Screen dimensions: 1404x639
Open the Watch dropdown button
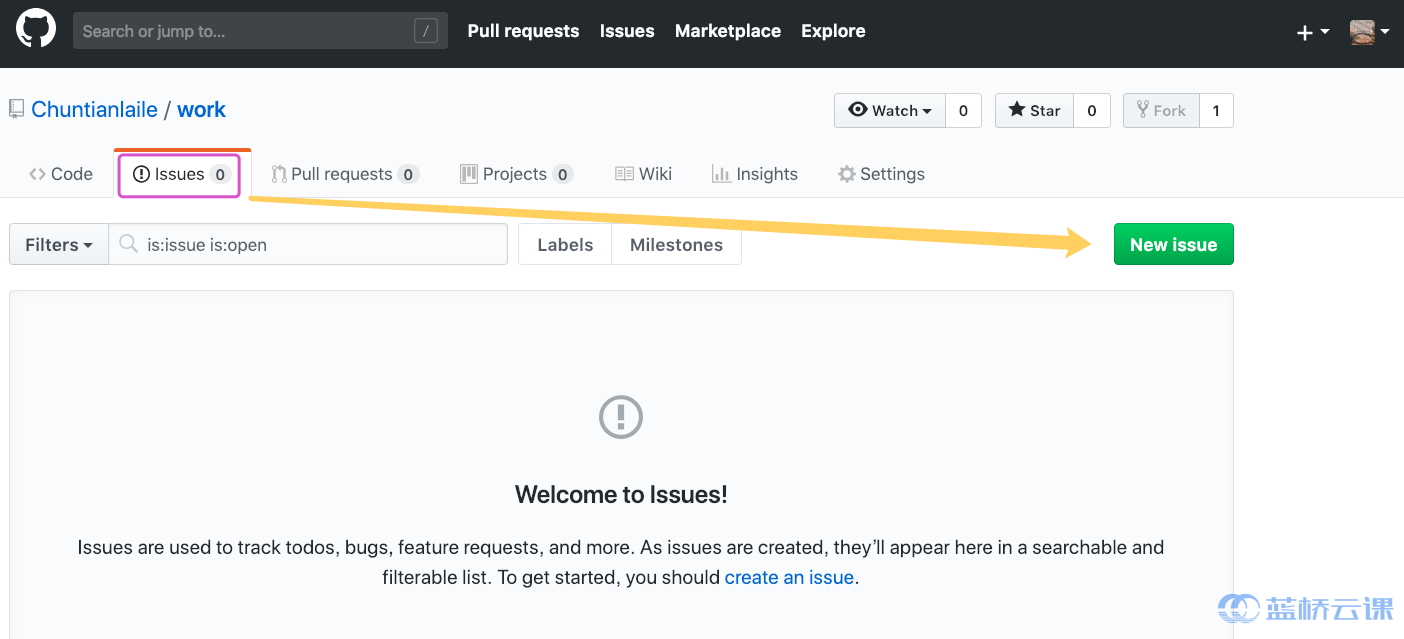[x=890, y=111]
